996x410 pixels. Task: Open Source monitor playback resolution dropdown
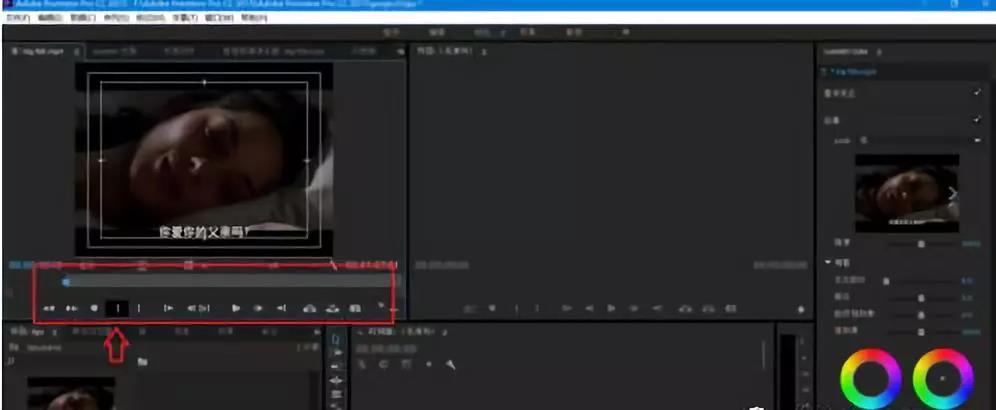(x=274, y=264)
